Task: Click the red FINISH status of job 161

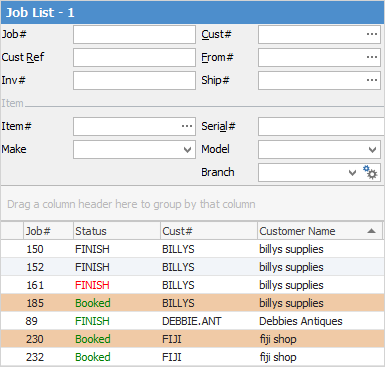Action: [x=92, y=285]
